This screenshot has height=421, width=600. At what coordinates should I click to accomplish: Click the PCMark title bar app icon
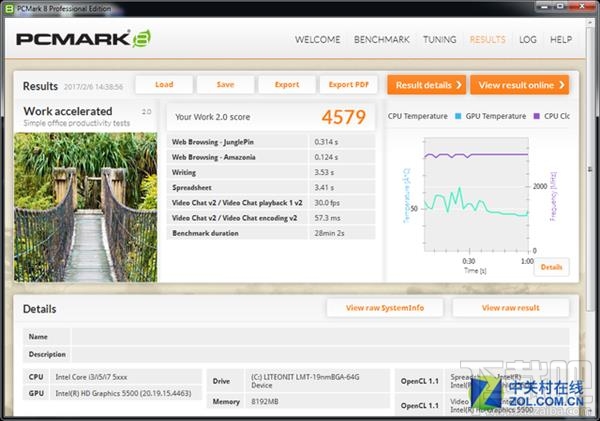click(10, 8)
